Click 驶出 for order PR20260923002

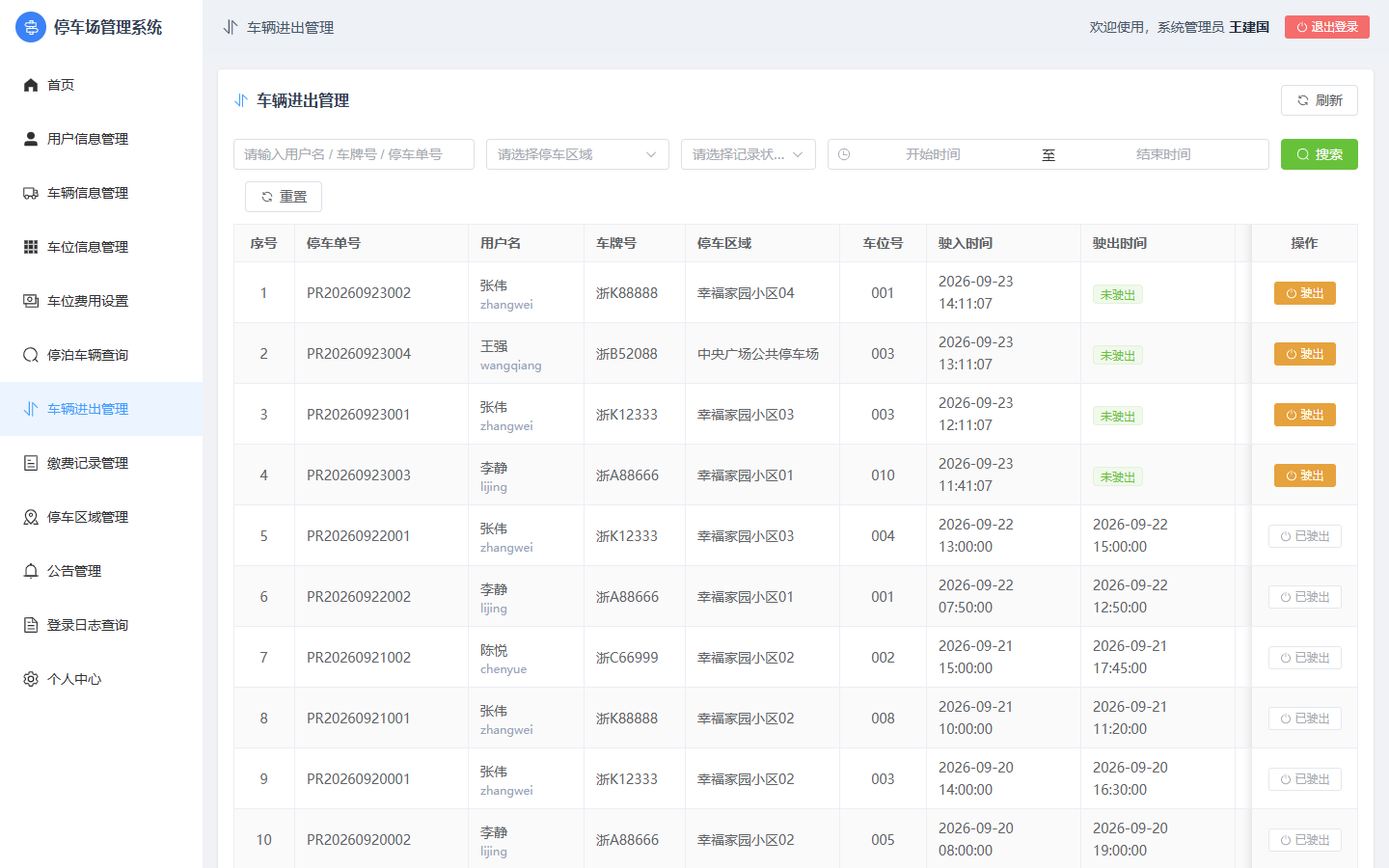tap(1305, 293)
